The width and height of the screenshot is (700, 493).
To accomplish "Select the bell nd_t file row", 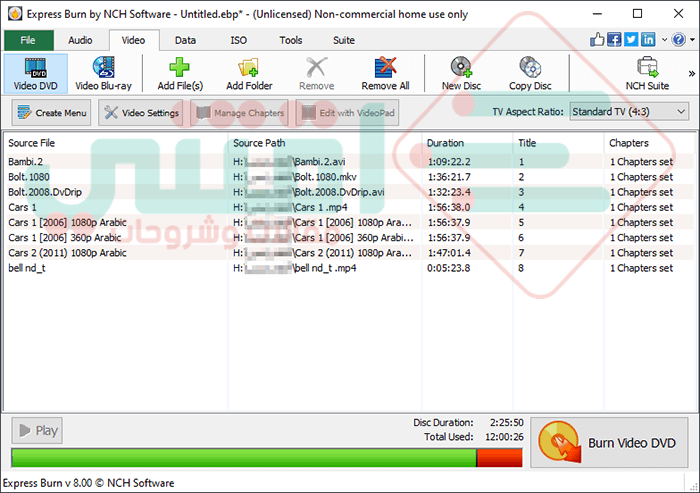I will (x=350, y=268).
